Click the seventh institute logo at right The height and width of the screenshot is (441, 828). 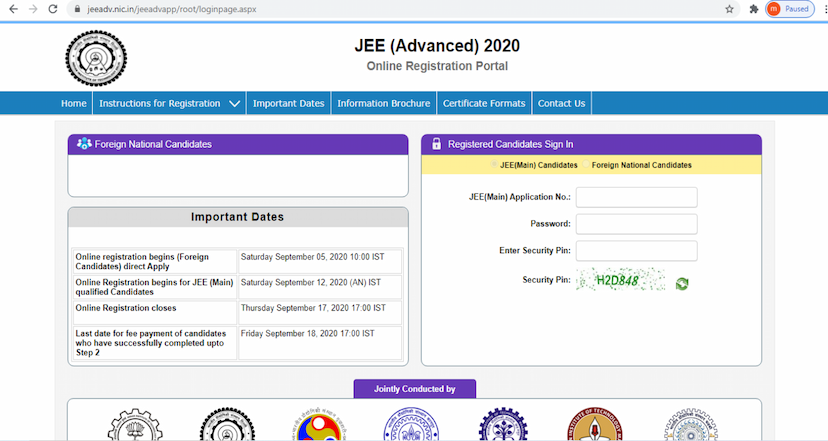(x=691, y=425)
